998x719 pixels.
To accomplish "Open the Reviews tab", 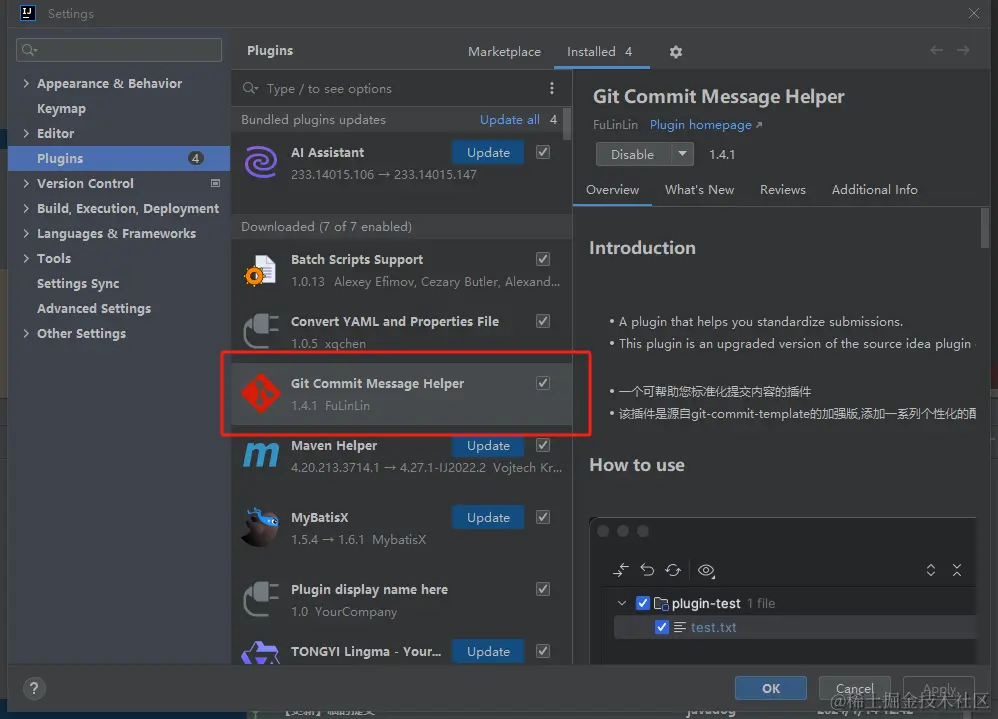I will 783,190.
